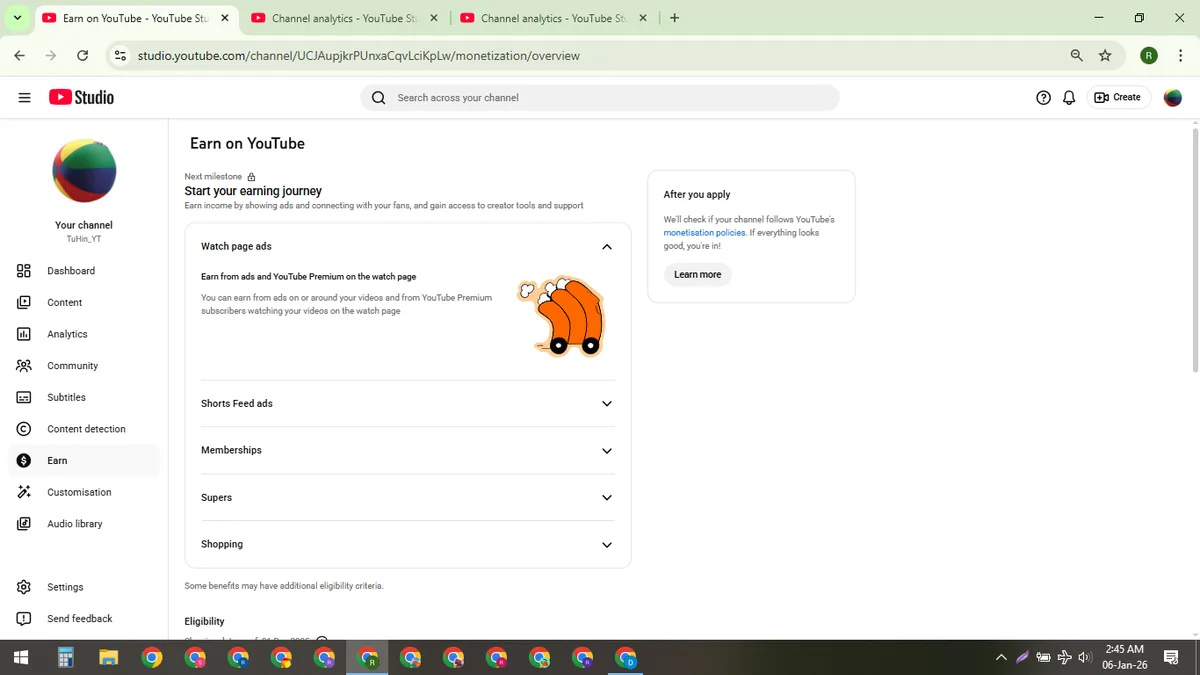This screenshot has height=675, width=1200.
Task: Go back in the browser
Action: [x=19, y=56]
